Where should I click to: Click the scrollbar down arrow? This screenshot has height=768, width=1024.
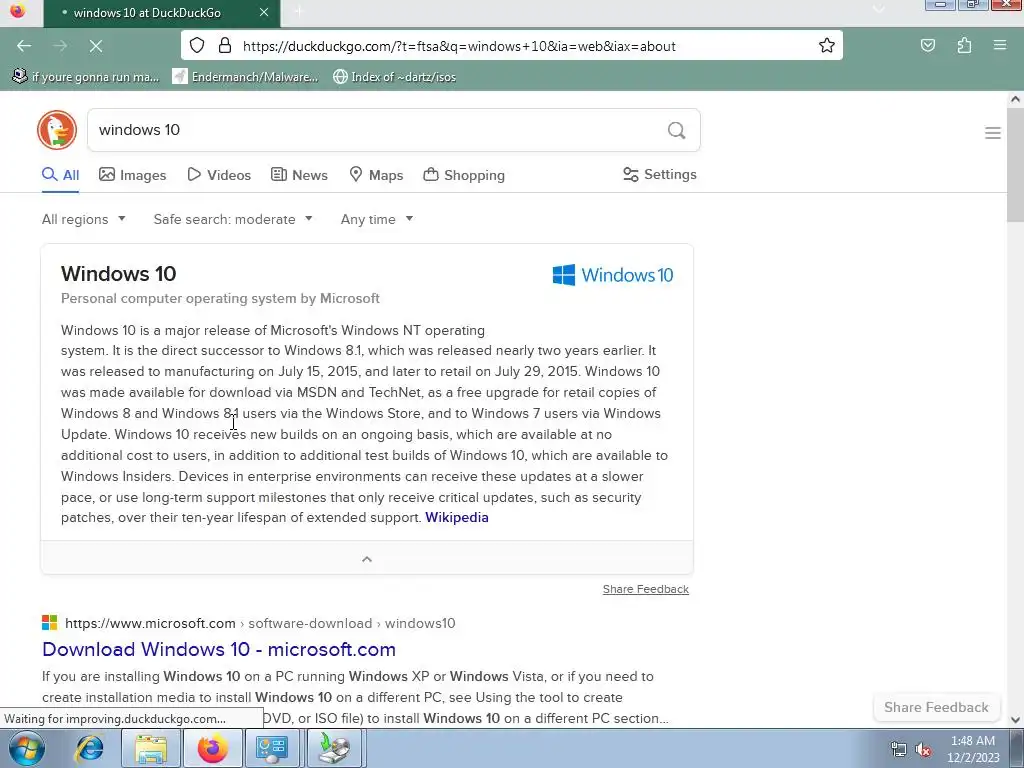[1015, 720]
